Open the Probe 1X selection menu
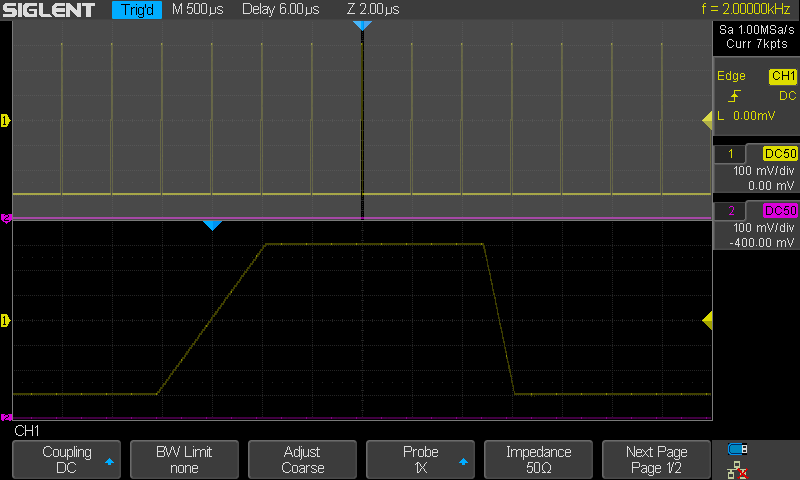800x480 pixels. pyautogui.click(x=420, y=460)
